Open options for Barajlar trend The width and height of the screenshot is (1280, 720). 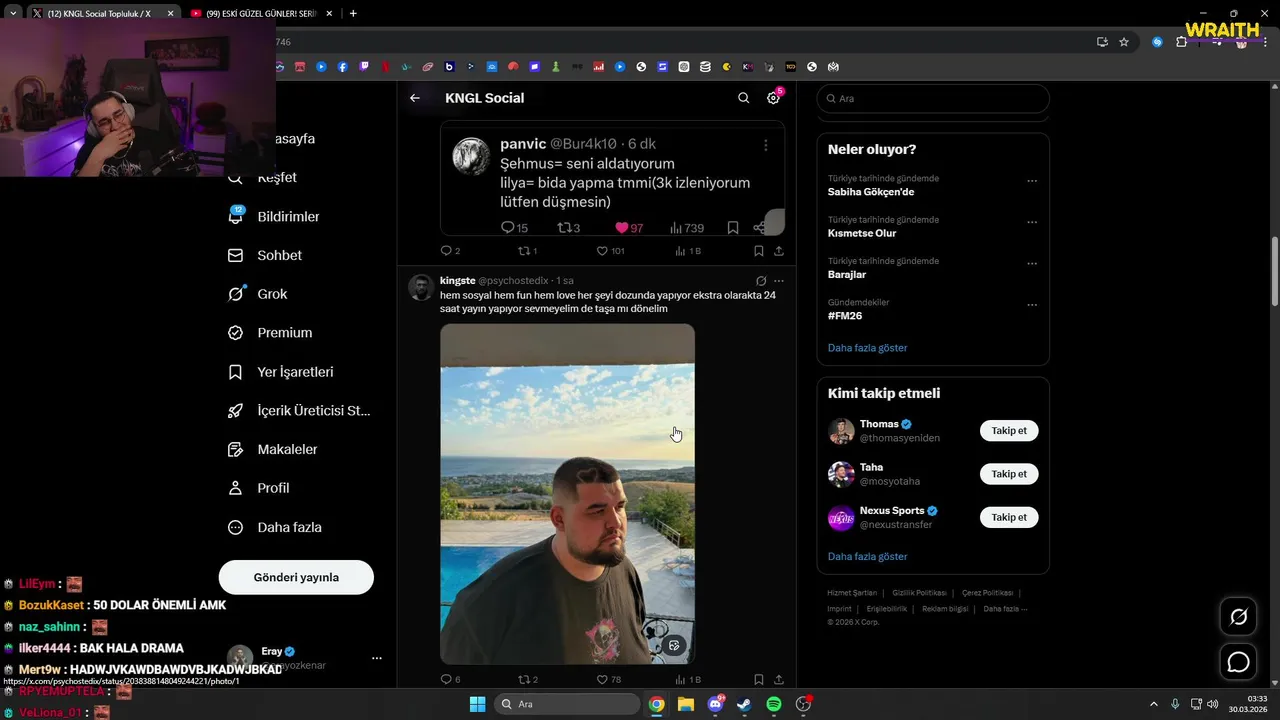pyautogui.click(x=1032, y=263)
